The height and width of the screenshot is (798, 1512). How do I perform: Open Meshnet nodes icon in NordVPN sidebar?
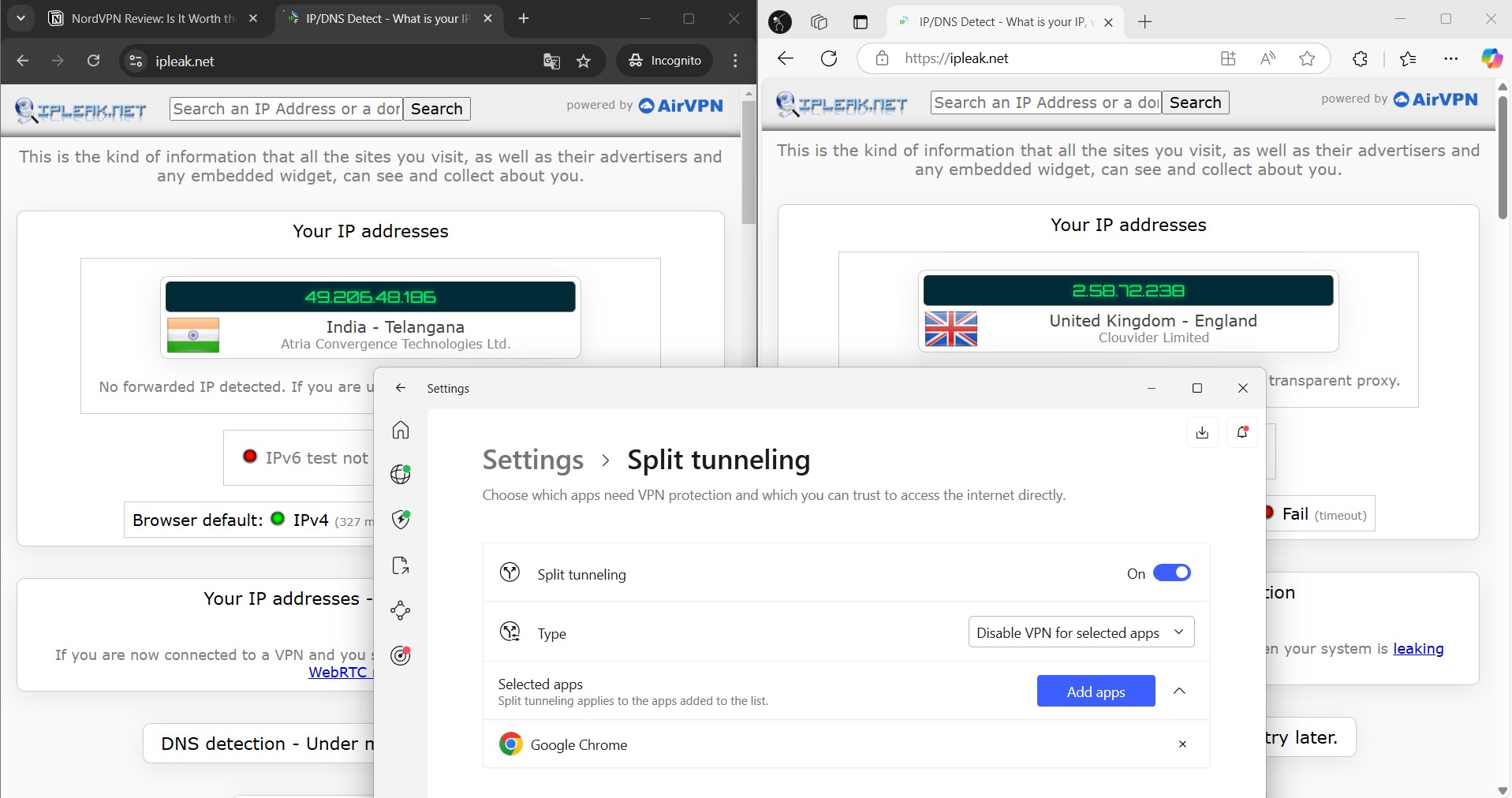point(401,610)
